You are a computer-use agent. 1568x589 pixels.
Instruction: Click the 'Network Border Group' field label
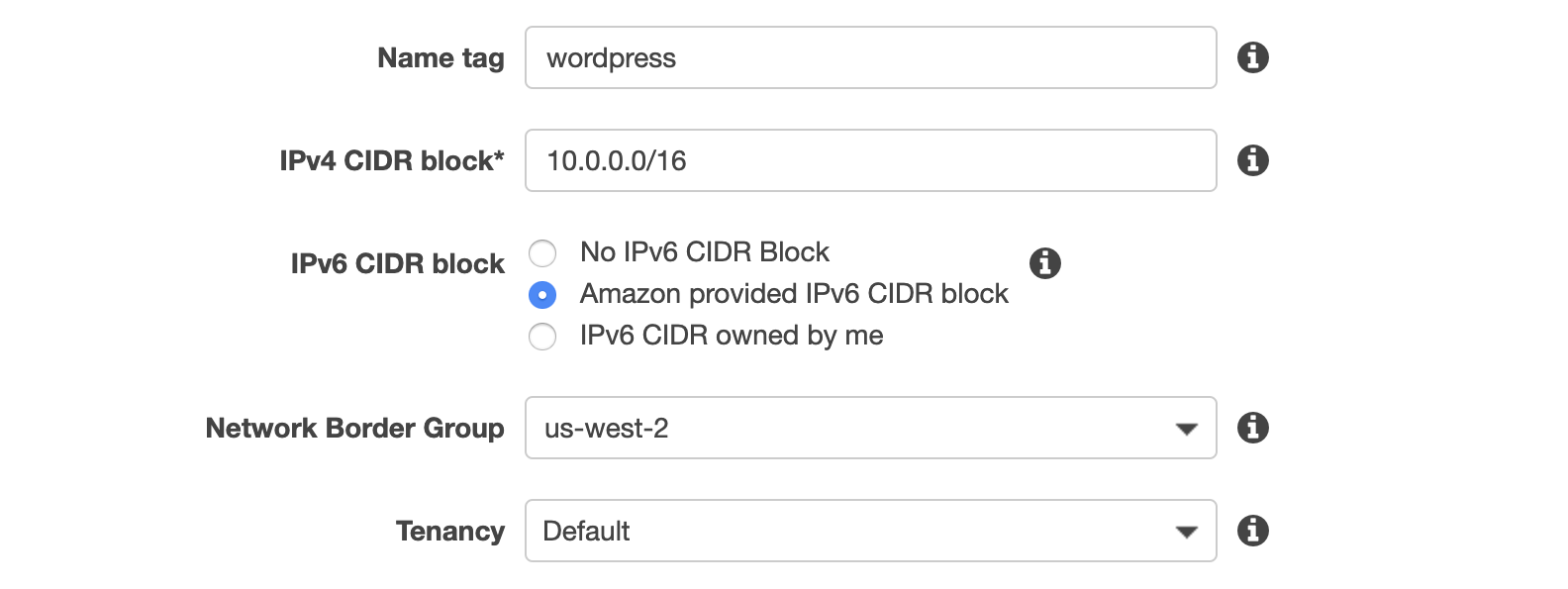(354, 428)
